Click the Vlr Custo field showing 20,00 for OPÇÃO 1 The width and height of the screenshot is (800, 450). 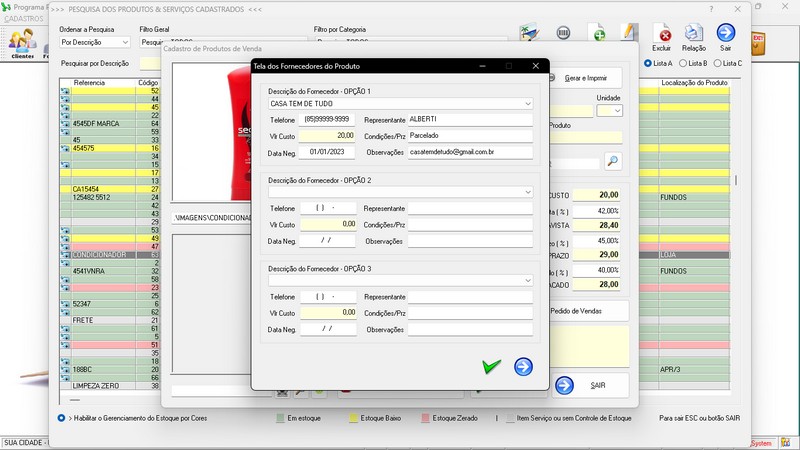[x=327, y=136]
